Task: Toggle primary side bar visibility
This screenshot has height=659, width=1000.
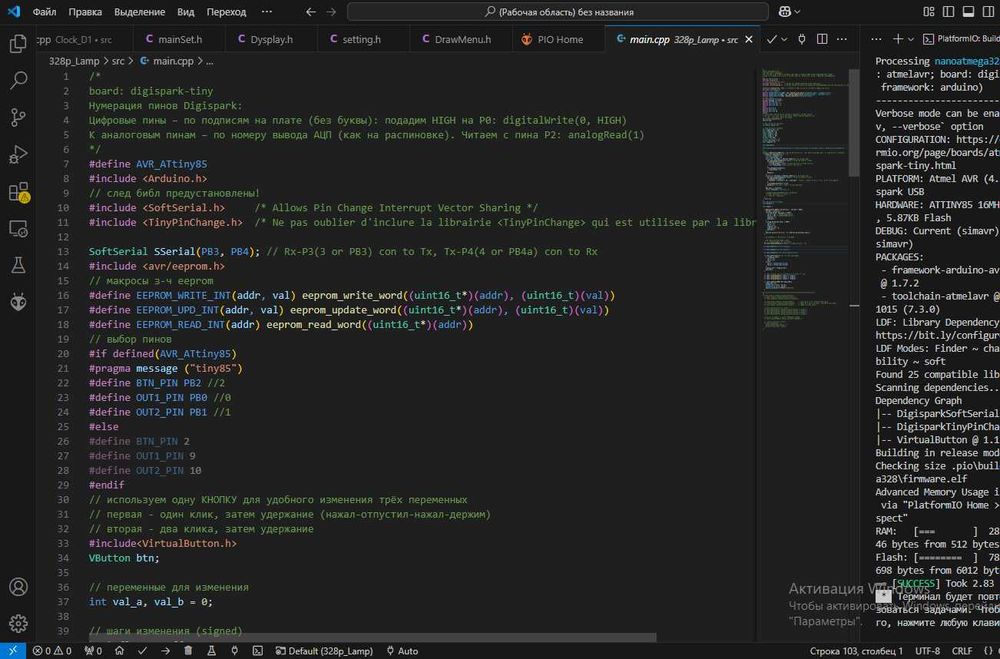Action: 948,11
